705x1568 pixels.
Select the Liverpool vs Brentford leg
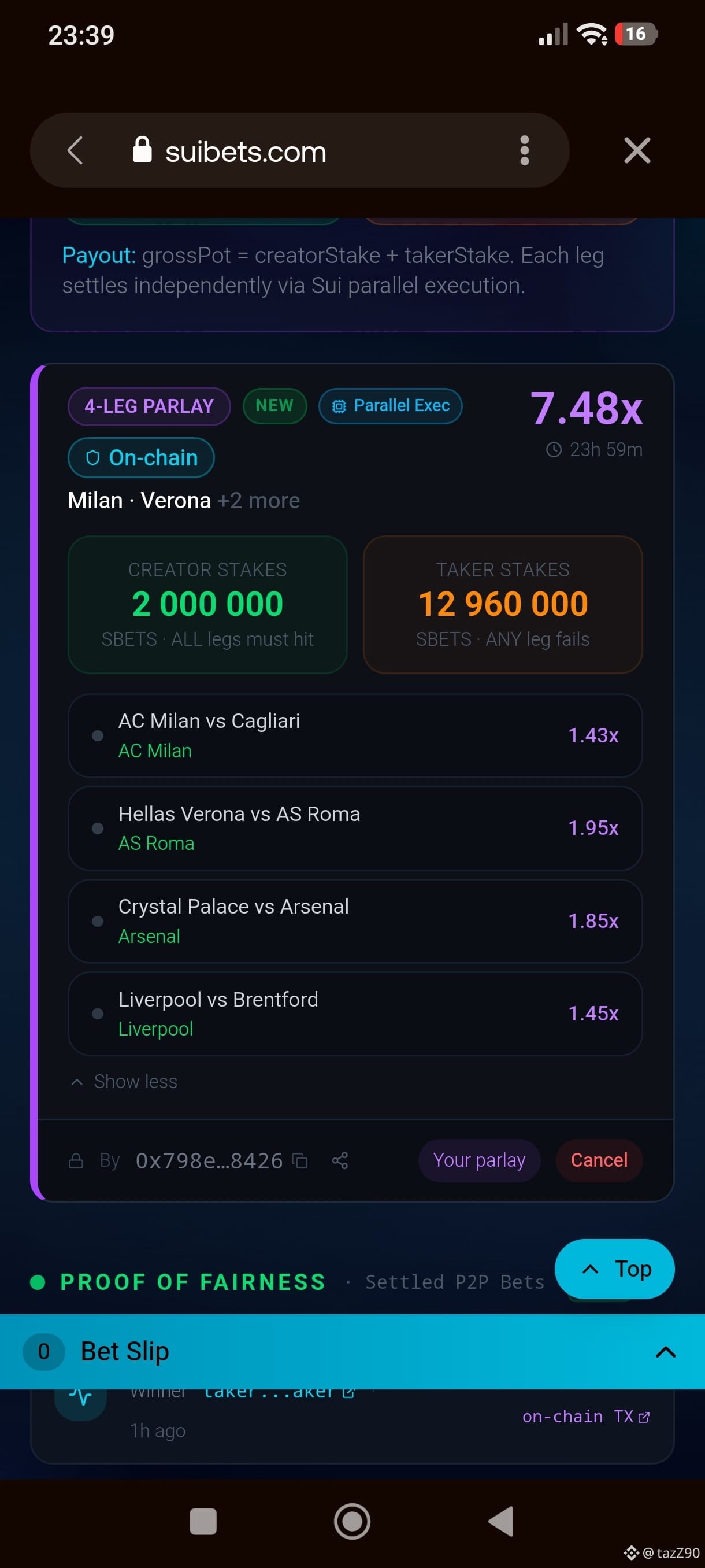(355, 1014)
